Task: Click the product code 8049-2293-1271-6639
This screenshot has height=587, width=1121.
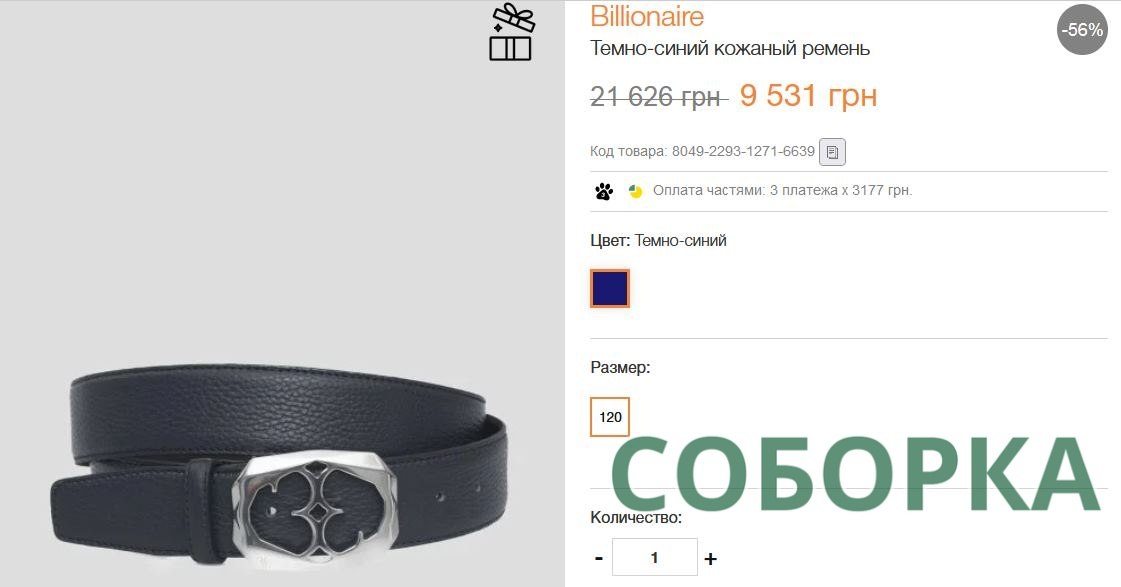Action: click(743, 152)
